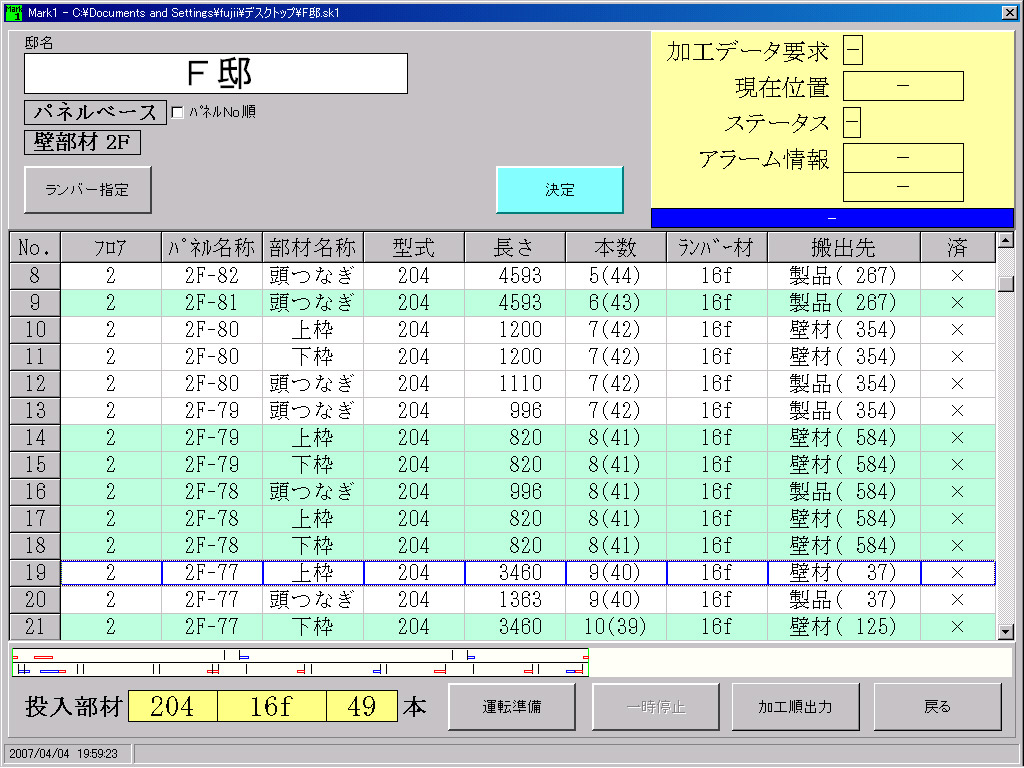Select the 邸名 input field

click(x=216, y=74)
